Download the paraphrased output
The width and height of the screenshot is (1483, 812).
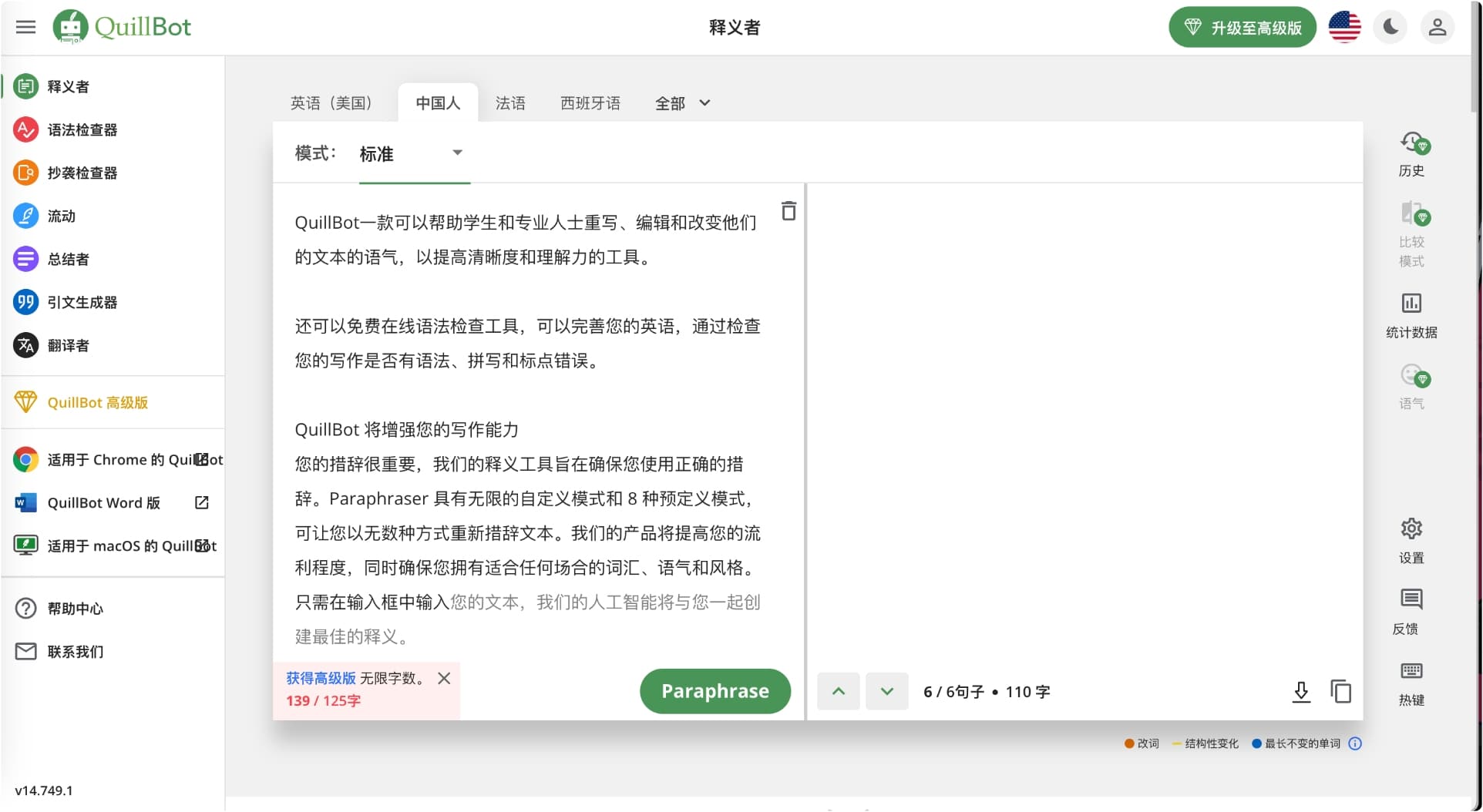pyautogui.click(x=1300, y=692)
